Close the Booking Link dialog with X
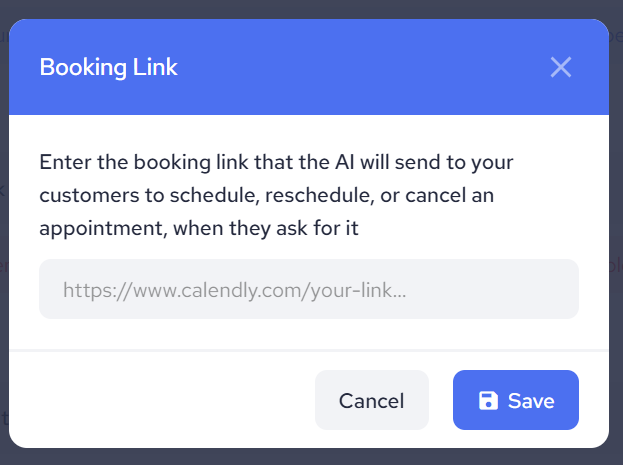The height and width of the screenshot is (465, 623). [x=561, y=67]
